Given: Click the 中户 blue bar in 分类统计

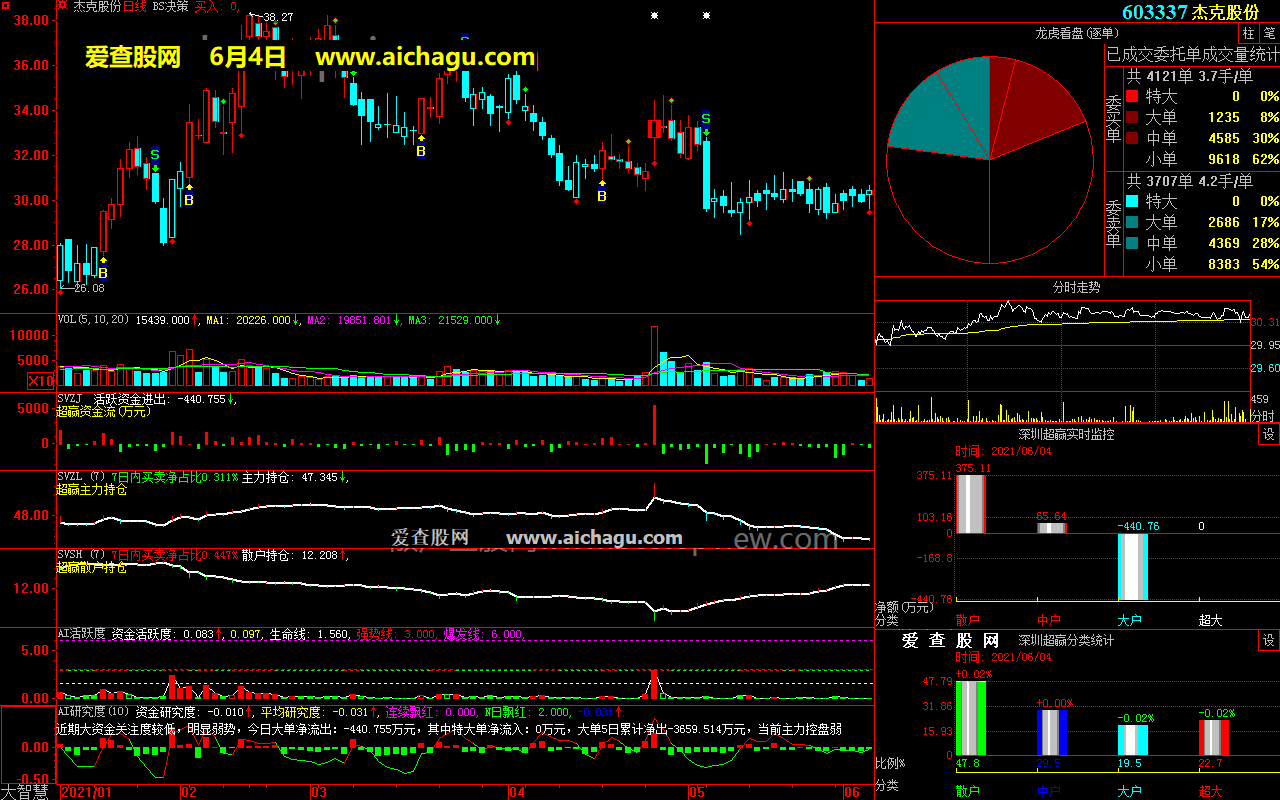Looking at the screenshot, I should [1051, 732].
